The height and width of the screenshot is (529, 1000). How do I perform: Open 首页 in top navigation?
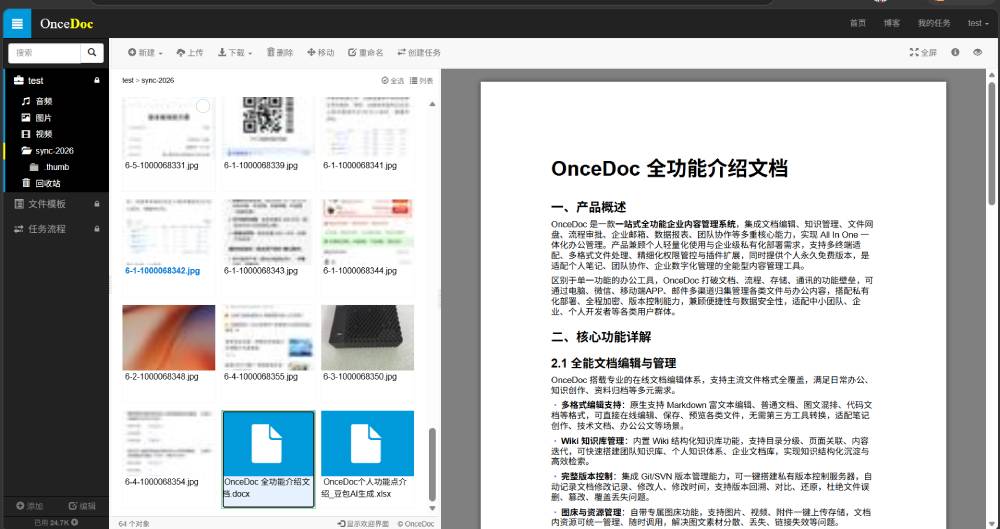coord(858,24)
